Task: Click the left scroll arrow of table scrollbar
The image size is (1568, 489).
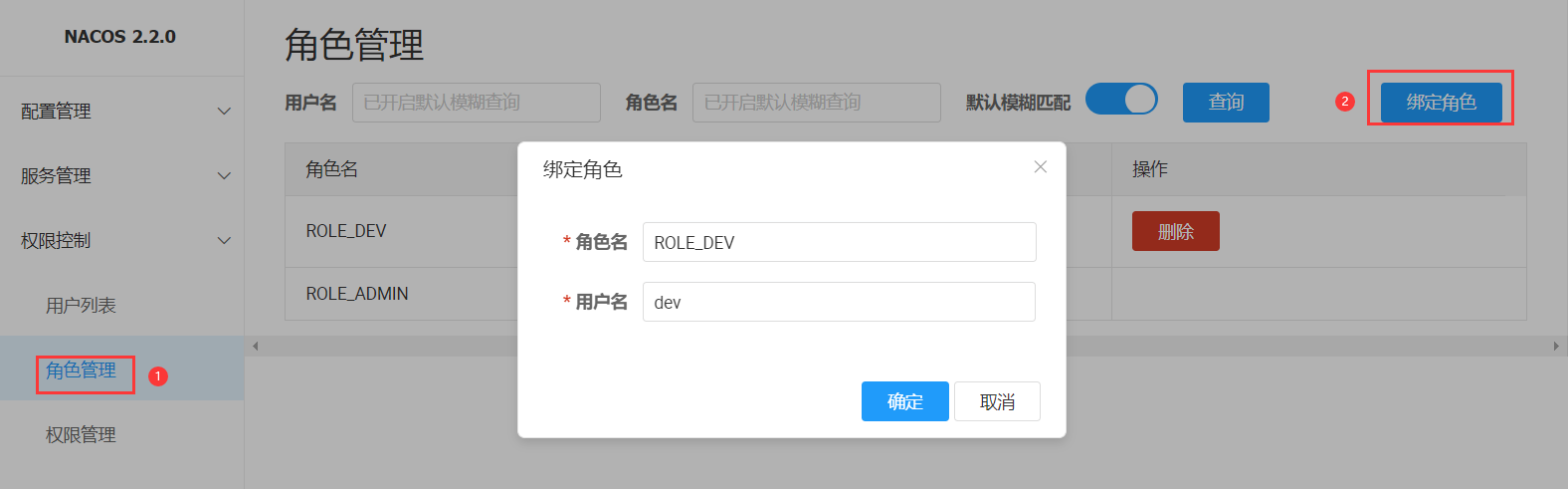Action: [x=256, y=347]
